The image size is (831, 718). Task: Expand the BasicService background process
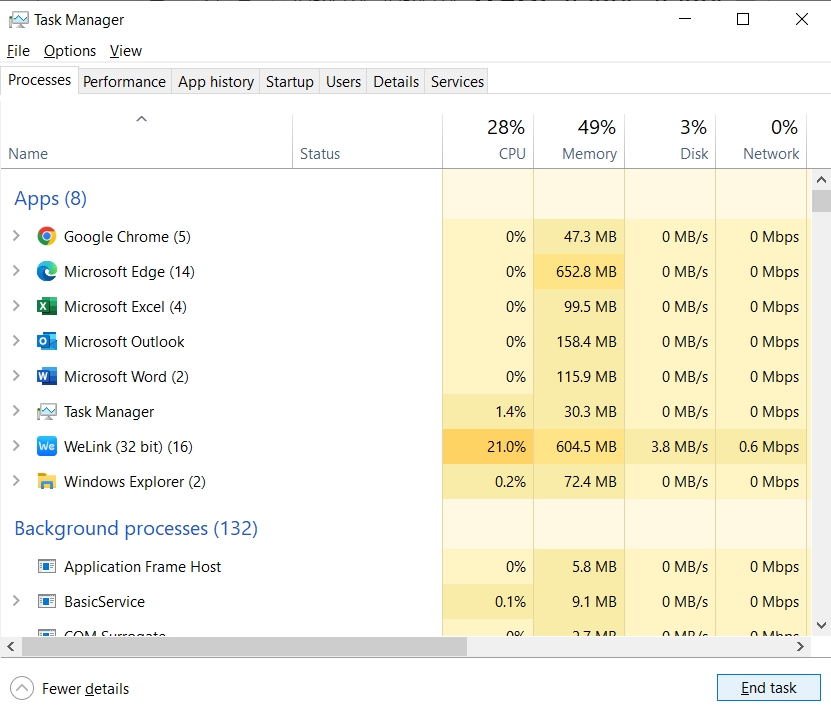click(16, 600)
